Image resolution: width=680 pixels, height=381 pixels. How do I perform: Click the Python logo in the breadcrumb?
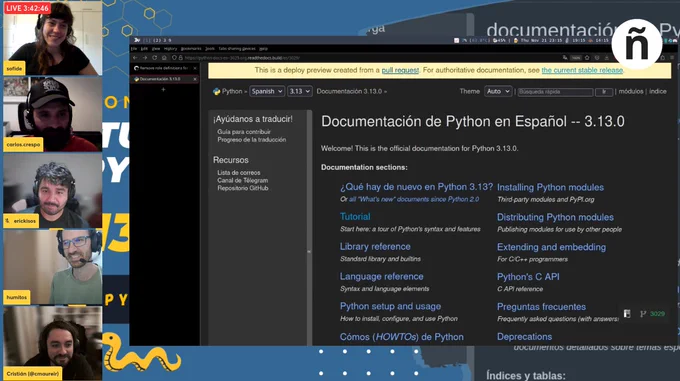[x=216, y=91]
